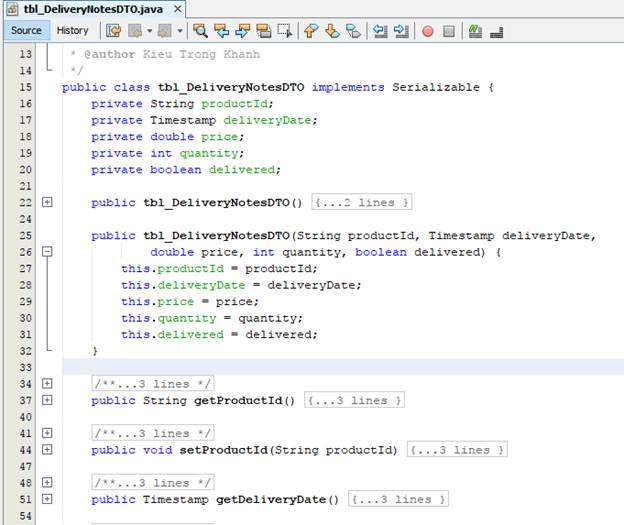The image size is (624, 525).
Task: Click 'Timestamp deliveryDate' parameter on line 25
Action: coord(509,236)
